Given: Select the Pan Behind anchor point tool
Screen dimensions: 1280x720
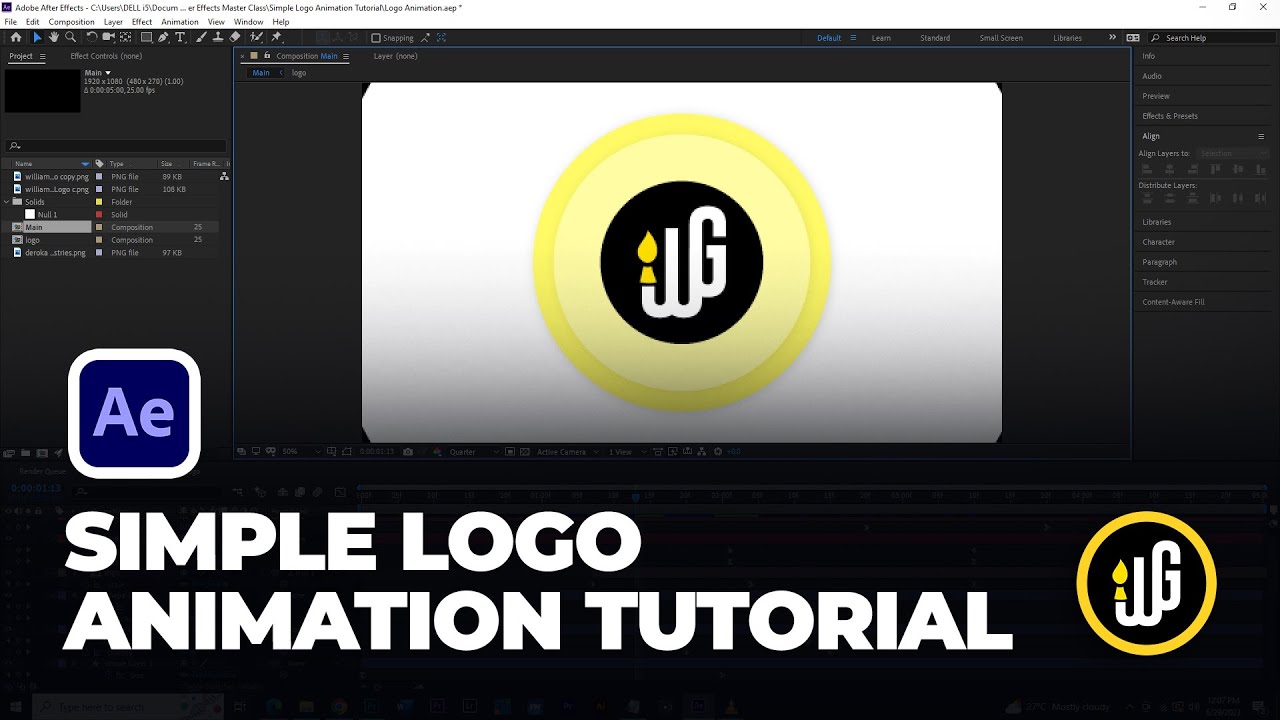Looking at the screenshot, I should (x=125, y=37).
